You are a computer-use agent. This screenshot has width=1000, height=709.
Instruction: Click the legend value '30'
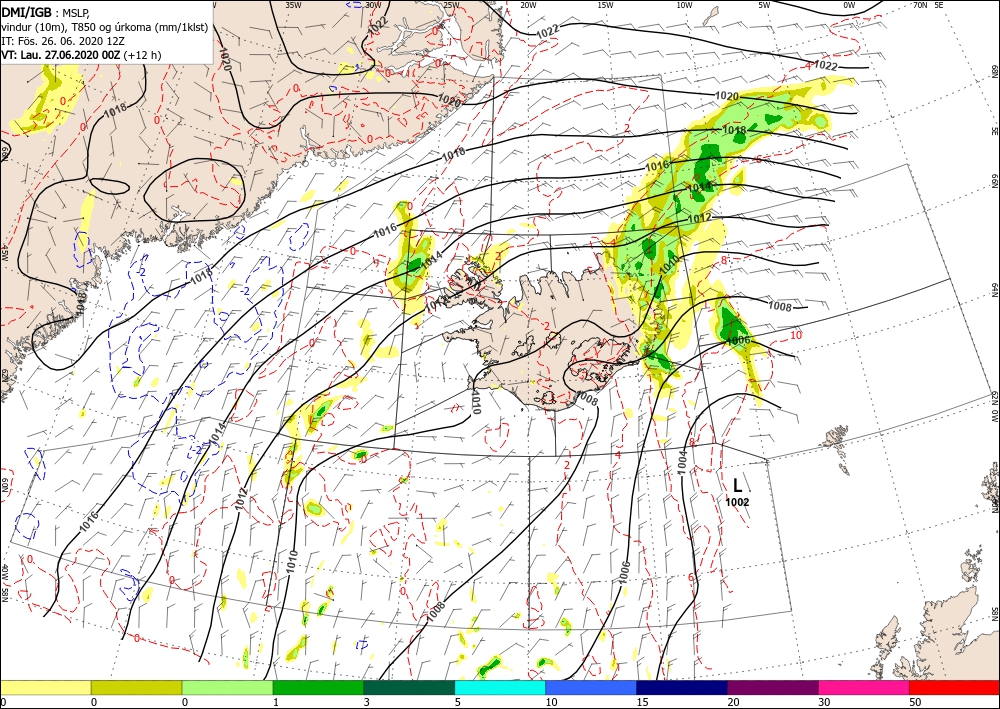[x=824, y=702]
